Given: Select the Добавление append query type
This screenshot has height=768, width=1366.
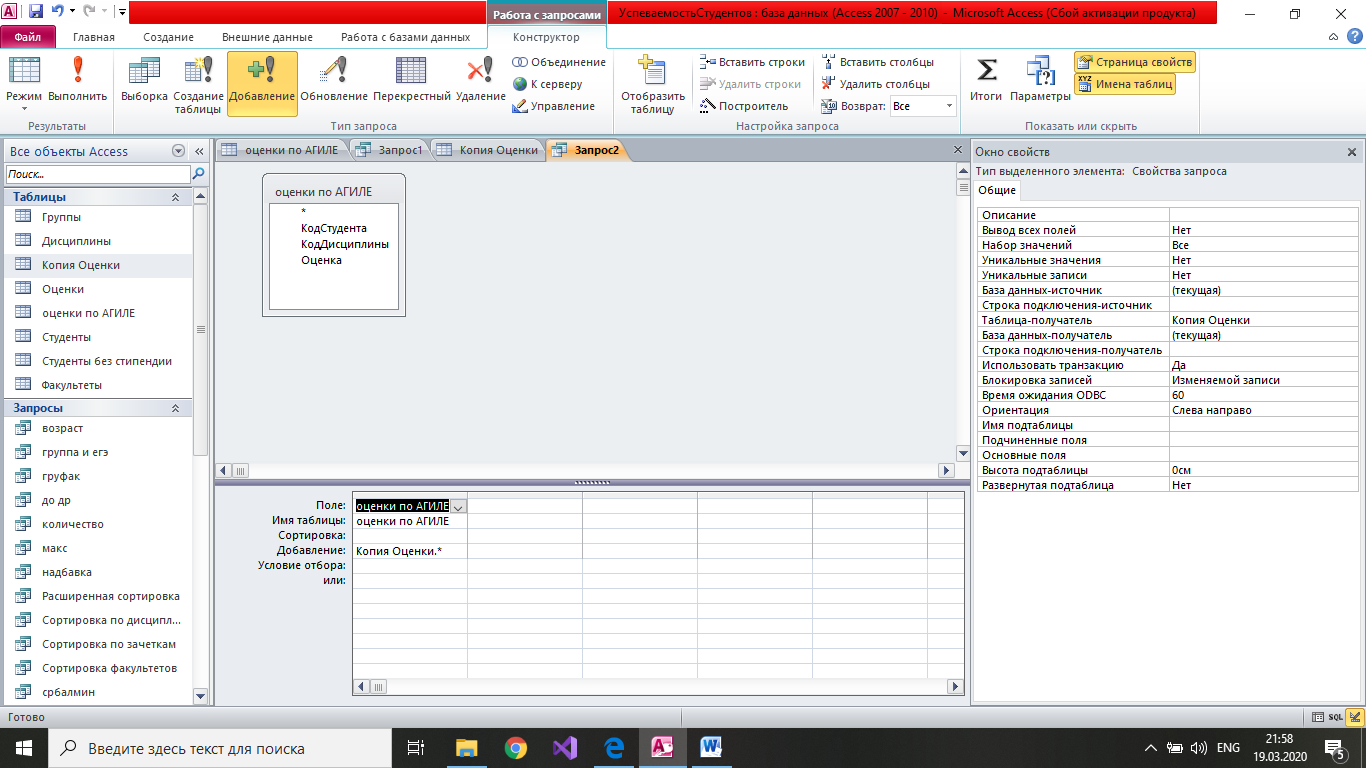Looking at the screenshot, I should (x=262, y=84).
